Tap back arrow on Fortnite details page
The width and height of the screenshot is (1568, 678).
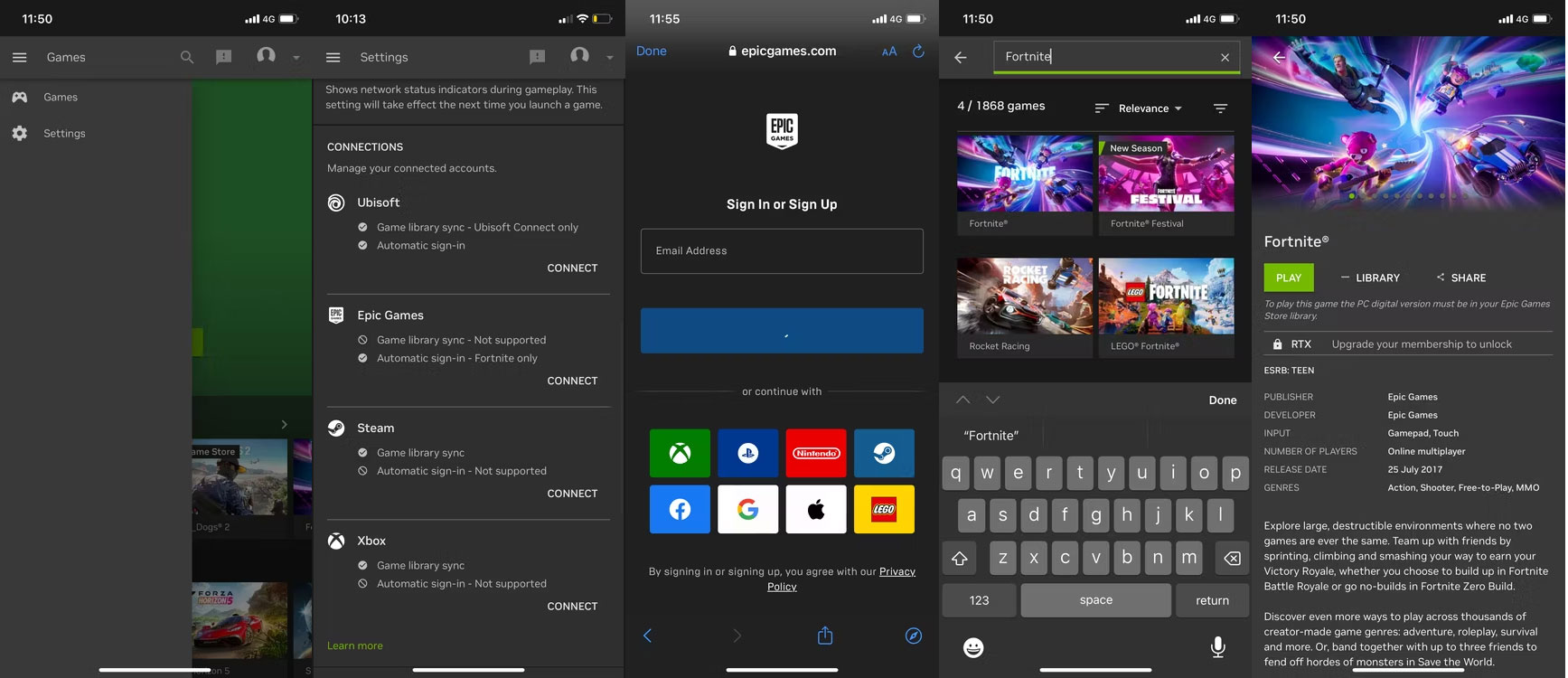(1279, 57)
